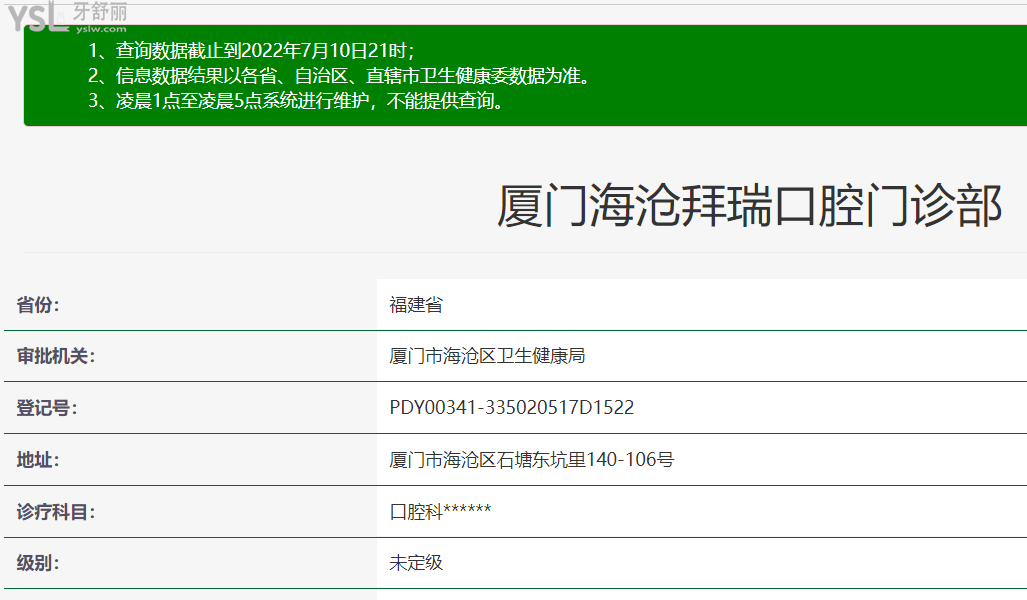Select the 省份 label
This screenshot has width=1027, height=600.
tap(38, 305)
